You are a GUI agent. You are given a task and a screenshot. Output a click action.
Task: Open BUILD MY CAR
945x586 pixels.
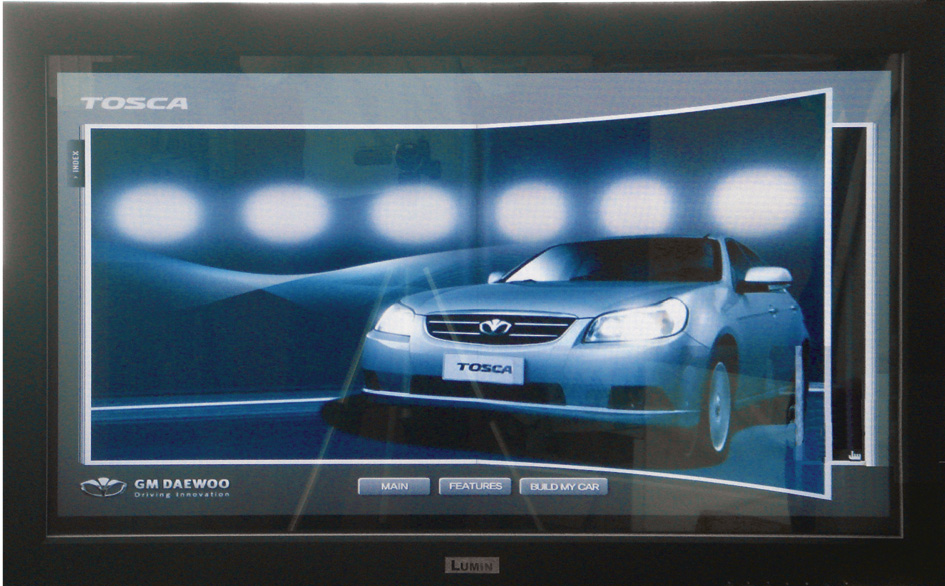coord(564,487)
